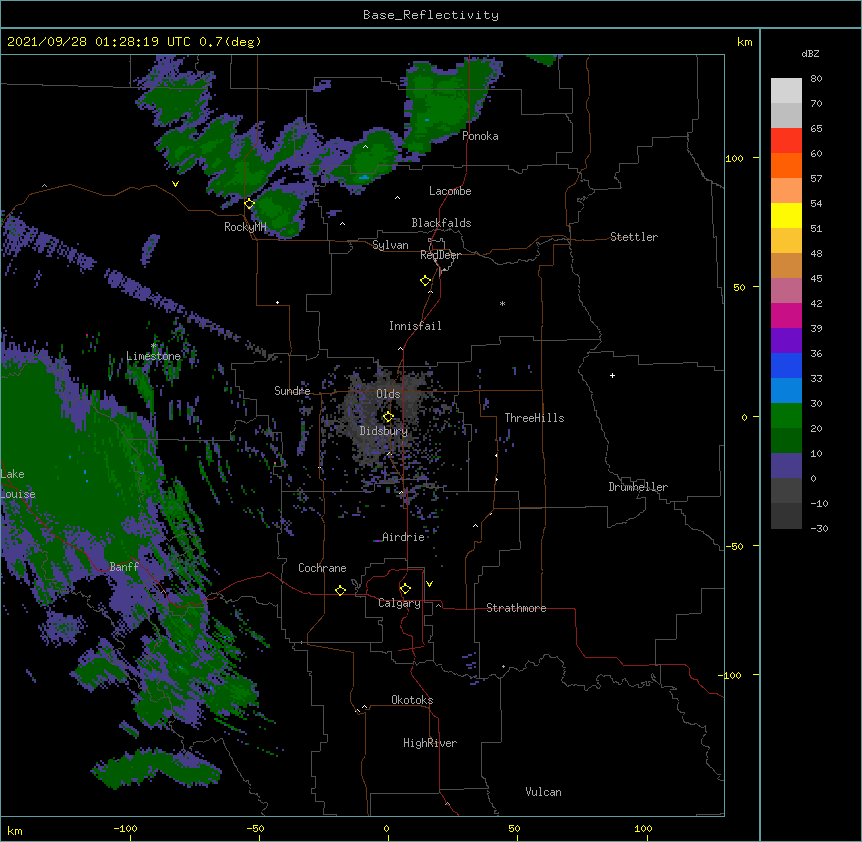This screenshot has width=862, height=842.
Task: Click the -100 tick on bottom axis
Action: 126,828
